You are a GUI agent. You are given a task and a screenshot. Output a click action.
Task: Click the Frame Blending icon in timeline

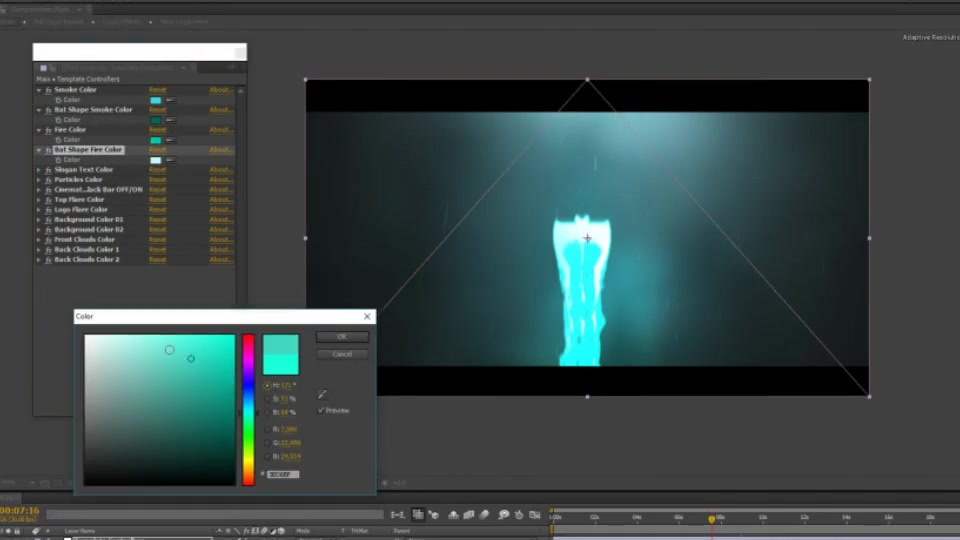(x=468, y=515)
